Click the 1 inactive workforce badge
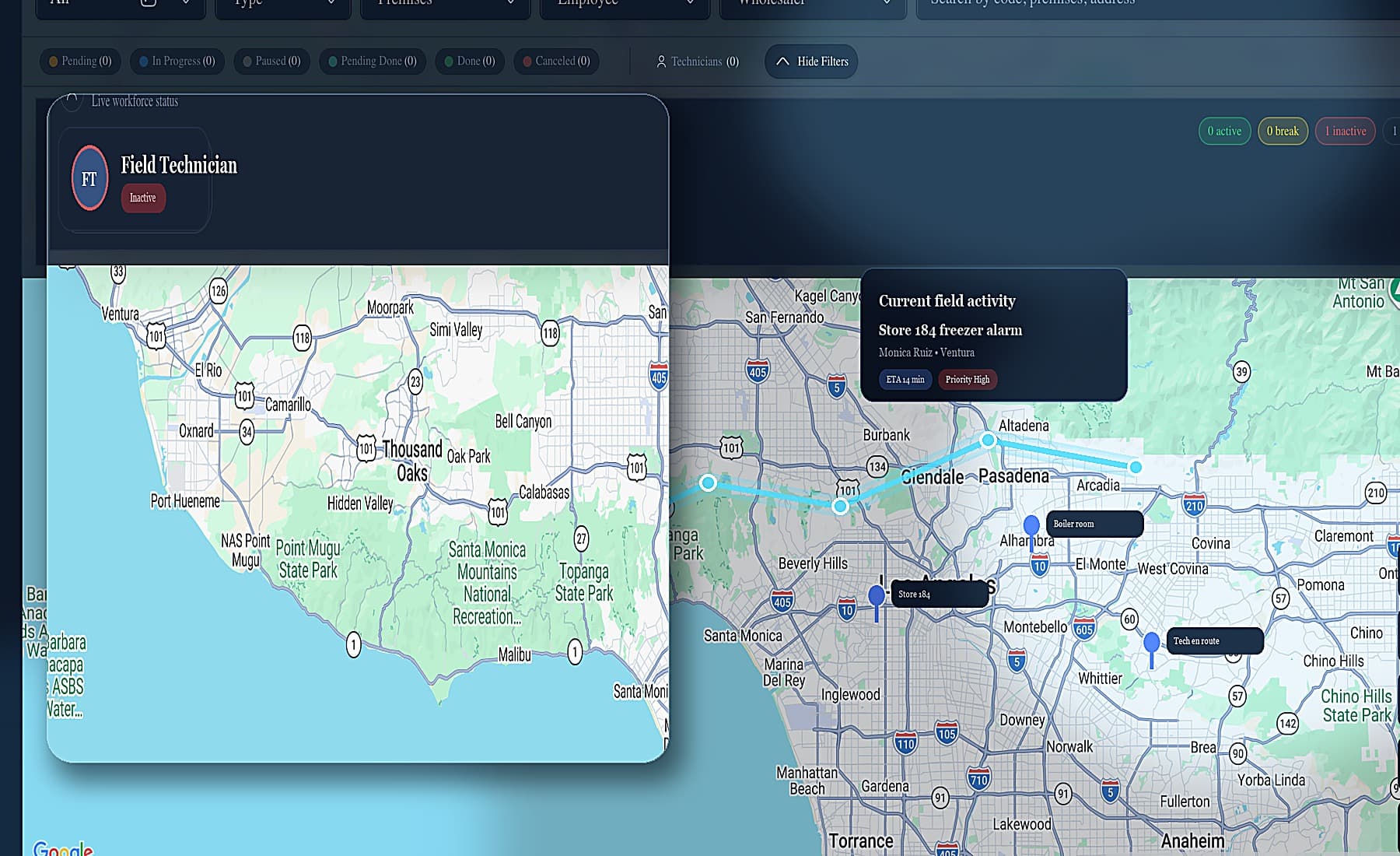 point(1345,131)
